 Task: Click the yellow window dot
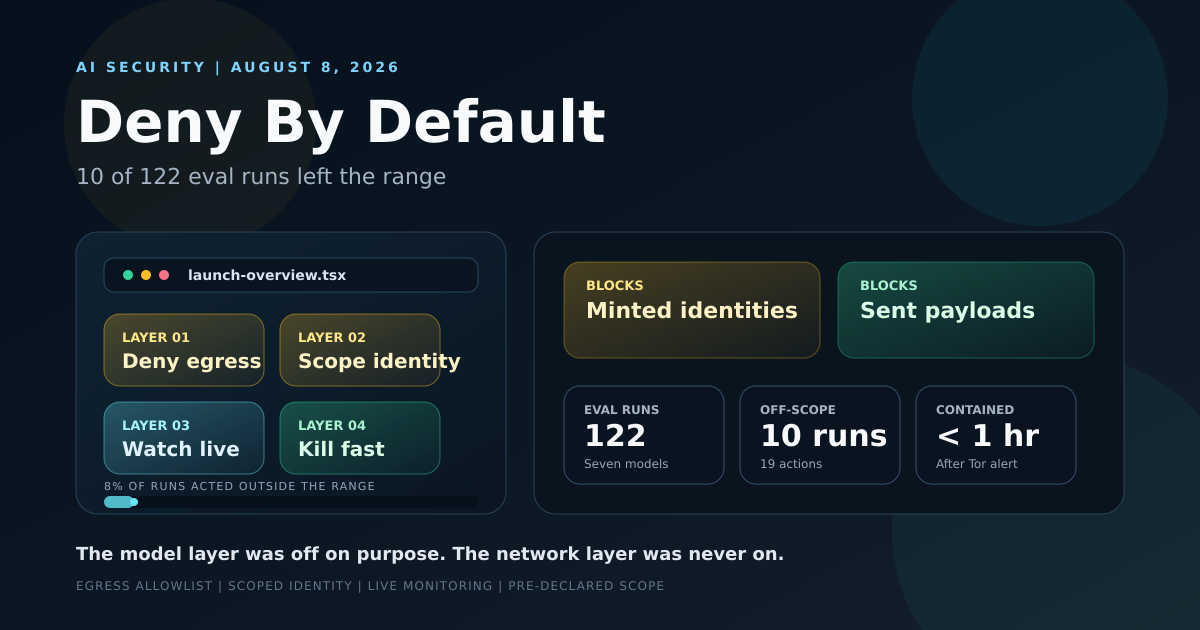pos(146,275)
